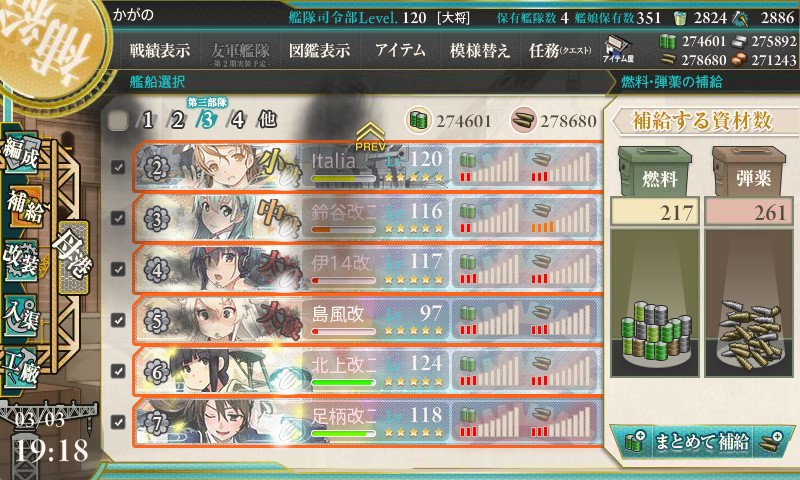Uncheck the Italia ship checkbox
This screenshot has height=480, width=800.
click(118, 167)
